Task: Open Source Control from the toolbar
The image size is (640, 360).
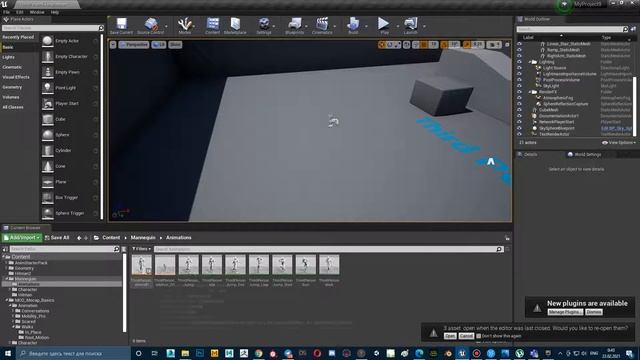Action: coord(150,26)
